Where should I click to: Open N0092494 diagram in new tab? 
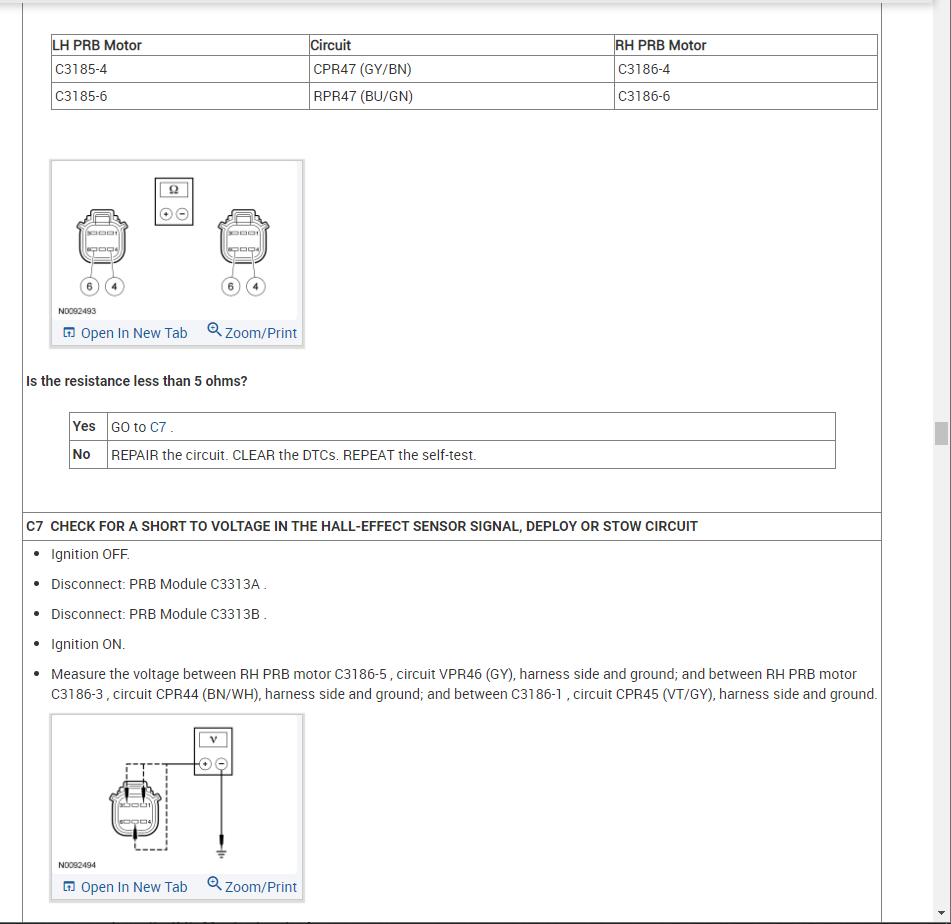pos(126,887)
